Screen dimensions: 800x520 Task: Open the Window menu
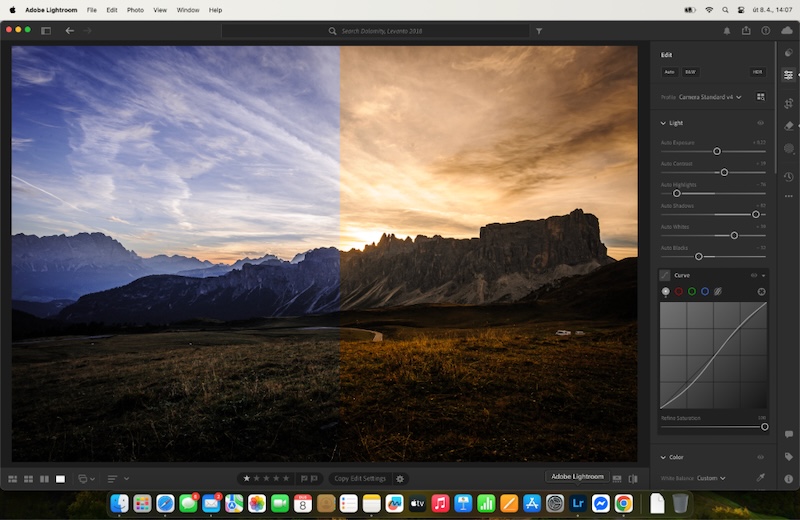188,10
